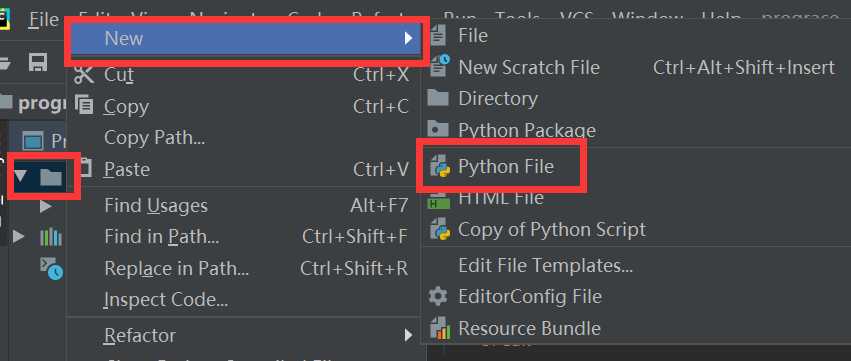Expand the Refactor submenu arrow
The image size is (851, 361).
pos(408,335)
